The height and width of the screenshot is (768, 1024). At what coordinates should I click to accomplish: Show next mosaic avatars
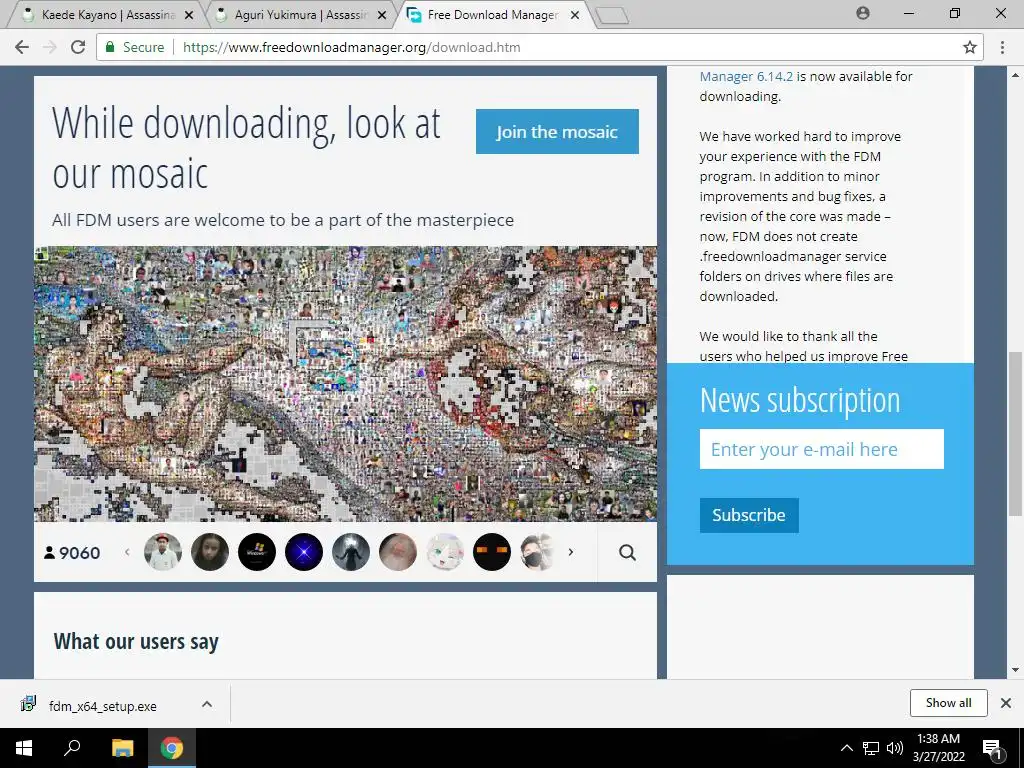pyautogui.click(x=571, y=552)
